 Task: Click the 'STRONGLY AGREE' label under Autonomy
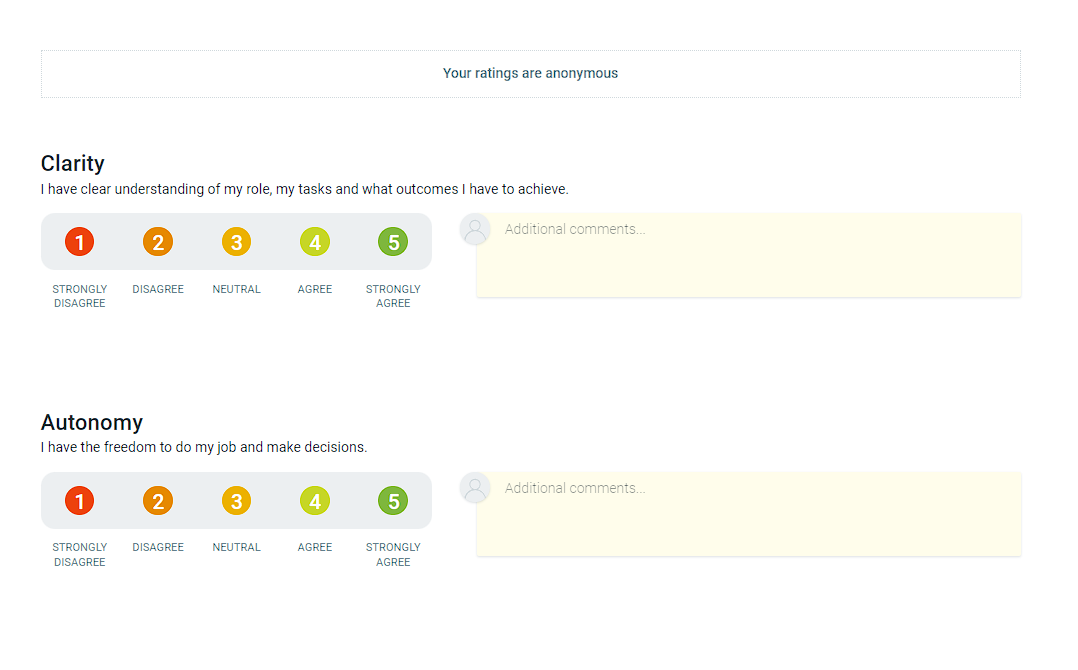(393, 555)
